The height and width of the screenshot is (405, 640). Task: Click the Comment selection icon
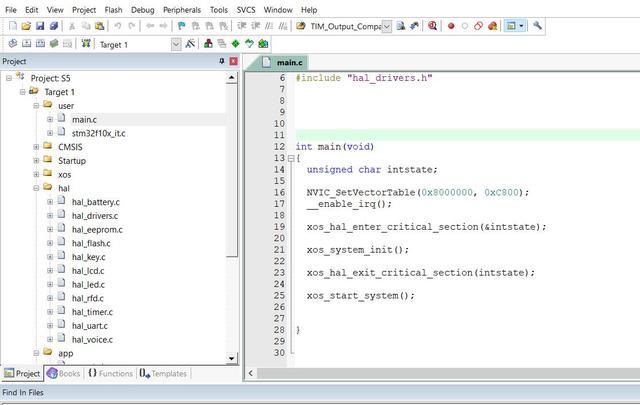point(269,26)
